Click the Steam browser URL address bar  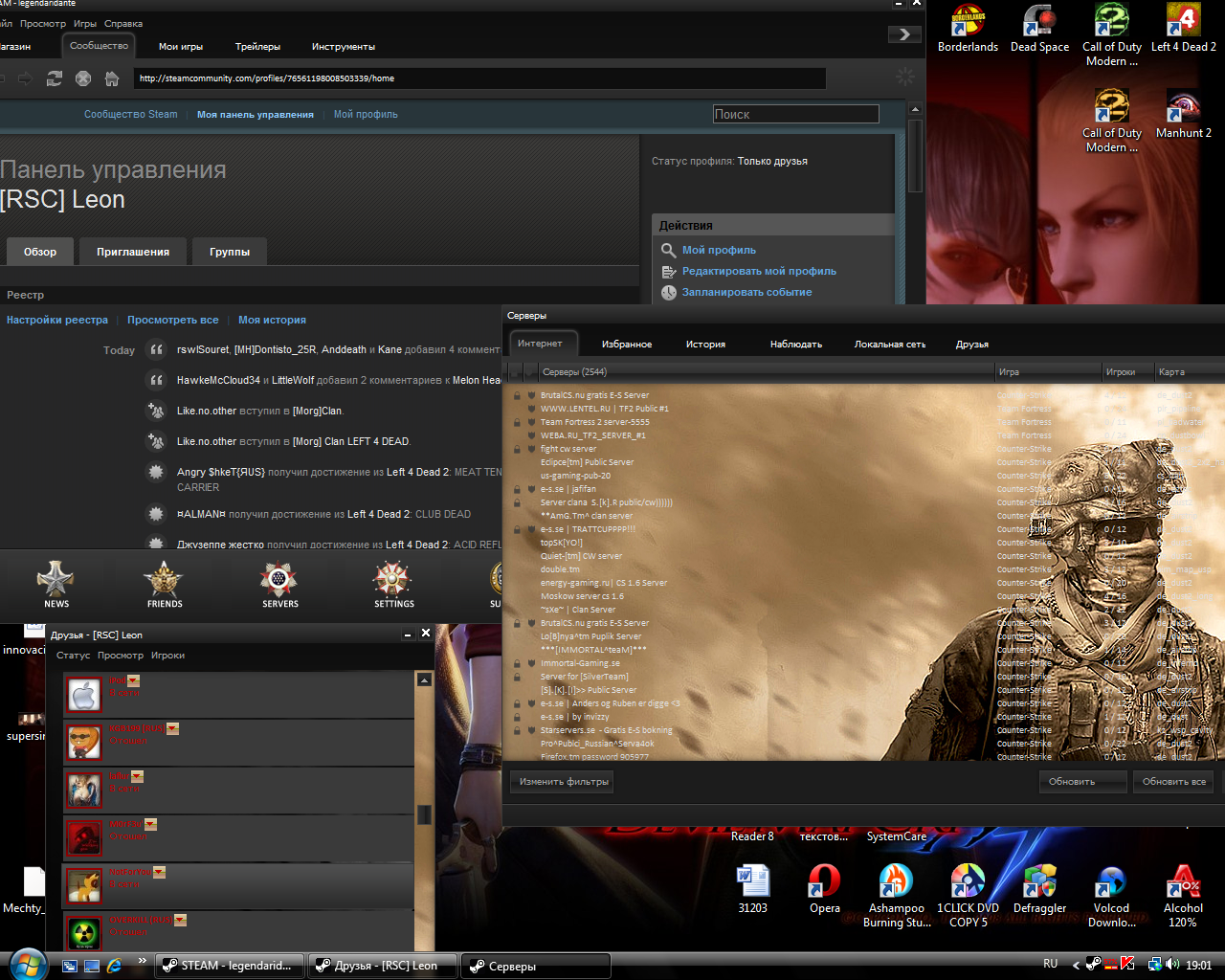coord(479,78)
